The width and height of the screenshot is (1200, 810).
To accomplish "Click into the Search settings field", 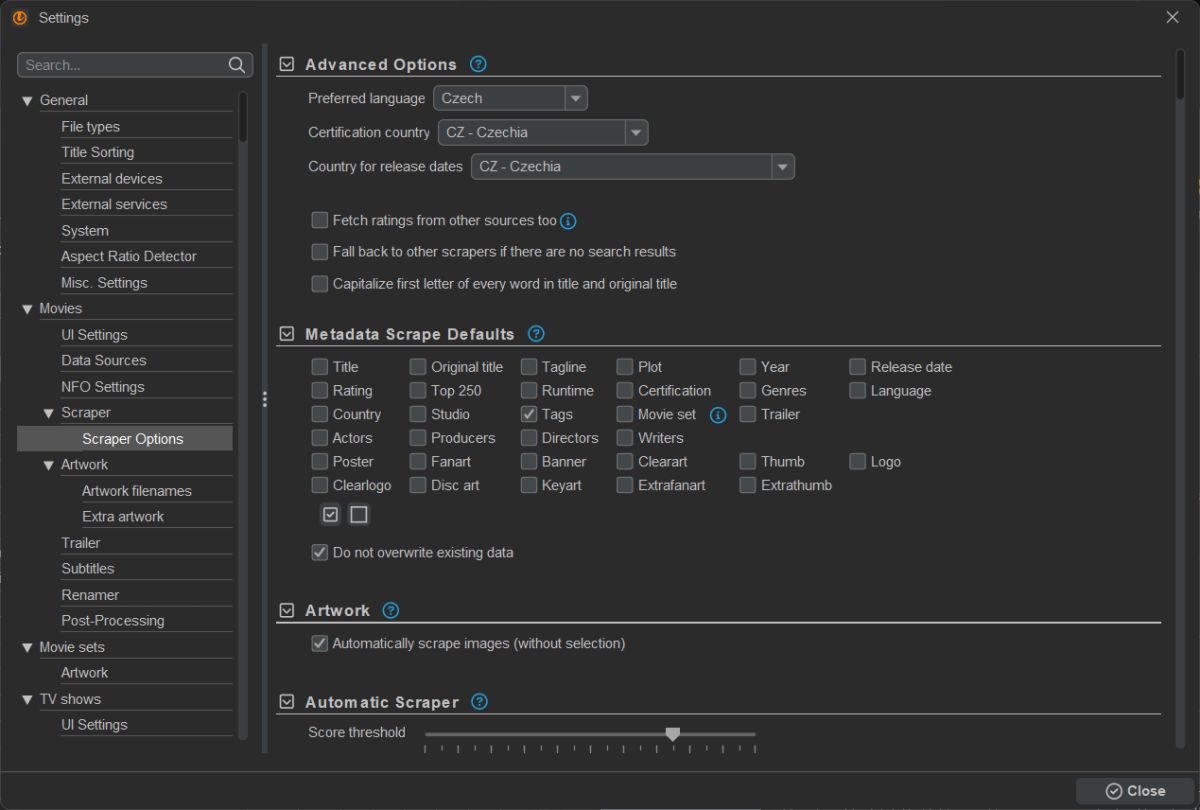I will pyautogui.click(x=120, y=65).
